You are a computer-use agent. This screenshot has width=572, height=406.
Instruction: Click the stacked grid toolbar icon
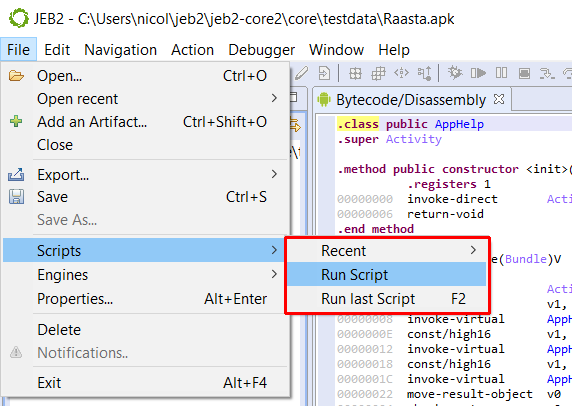coord(378,73)
